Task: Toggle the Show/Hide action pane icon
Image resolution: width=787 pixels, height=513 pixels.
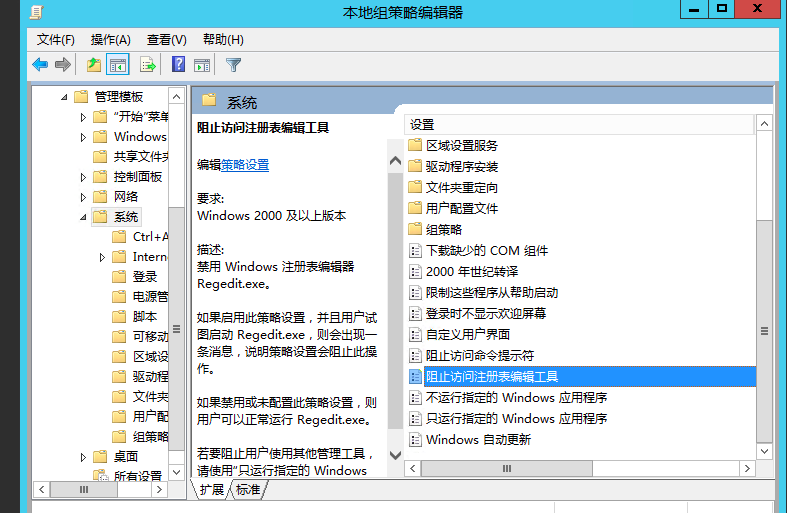Action: click(202, 65)
